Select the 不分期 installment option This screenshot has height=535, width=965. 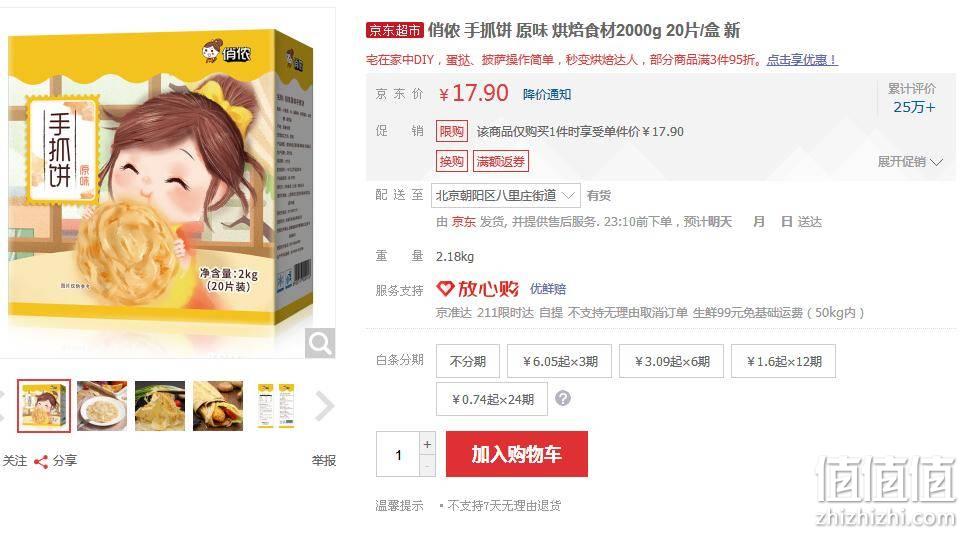[468, 361]
